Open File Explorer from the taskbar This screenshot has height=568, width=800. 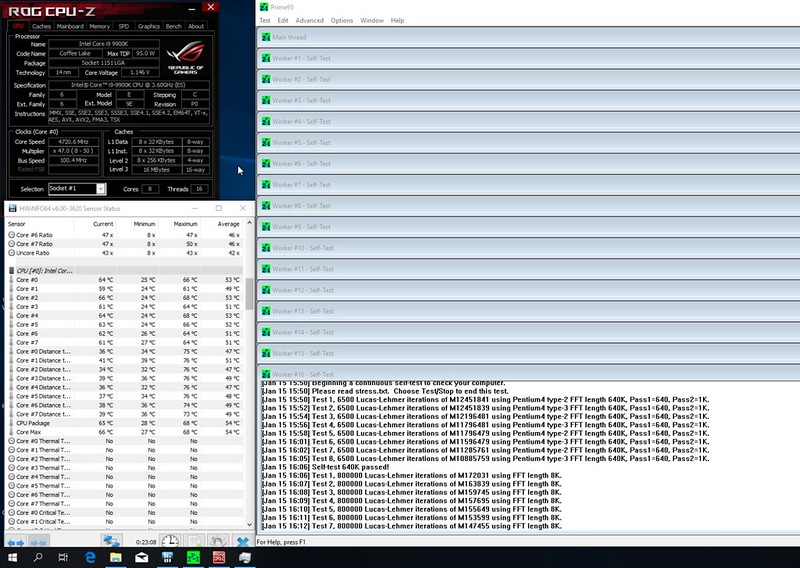(x=114, y=557)
